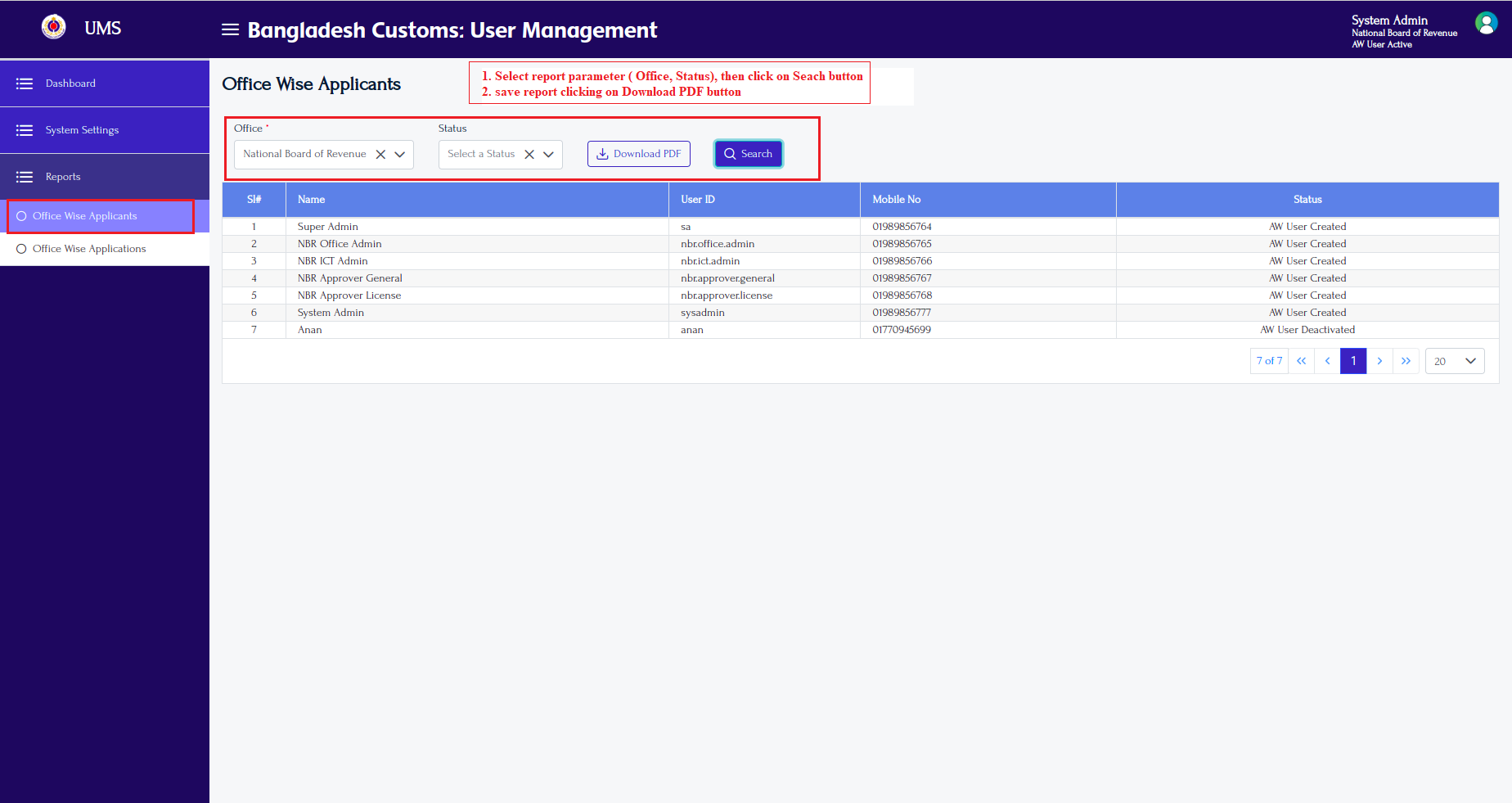This screenshot has width=1512, height=803.
Task: Click the 'AW User Deactivated' status cell
Action: click(x=1307, y=330)
